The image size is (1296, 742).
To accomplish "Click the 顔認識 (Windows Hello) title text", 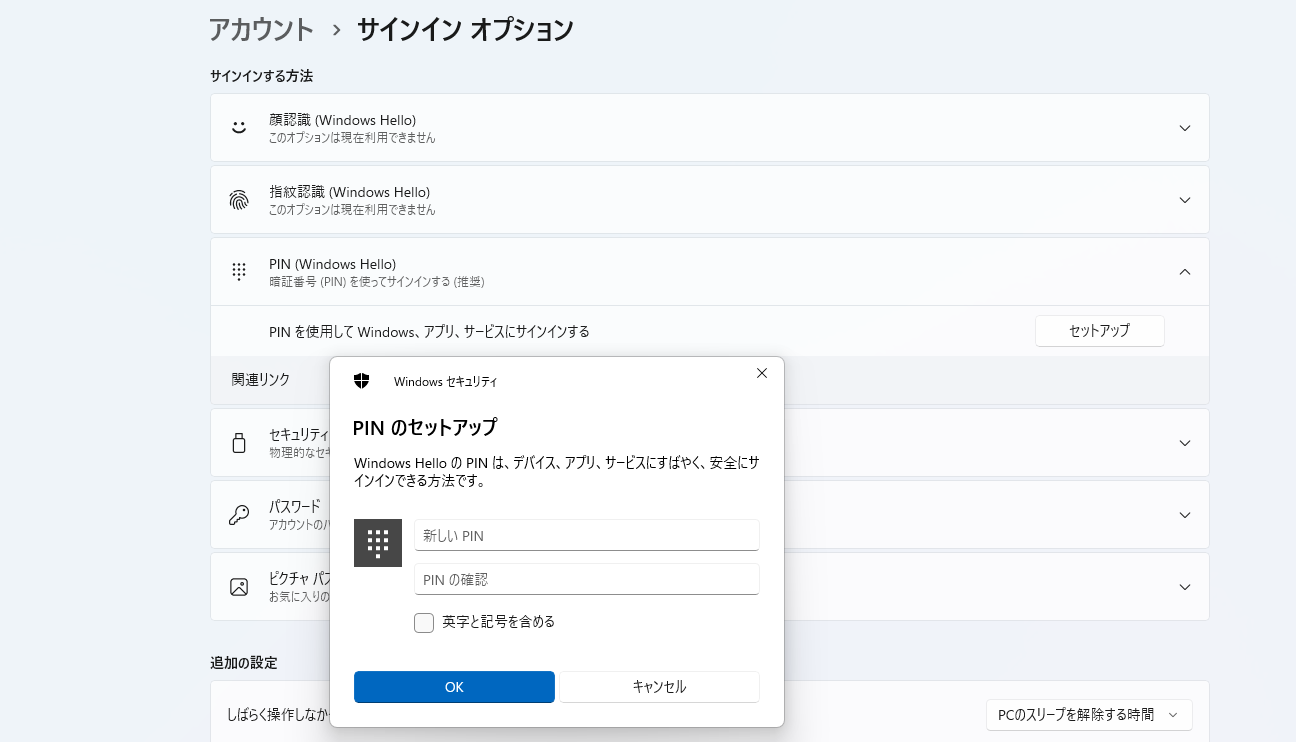I will (x=343, y=120).
